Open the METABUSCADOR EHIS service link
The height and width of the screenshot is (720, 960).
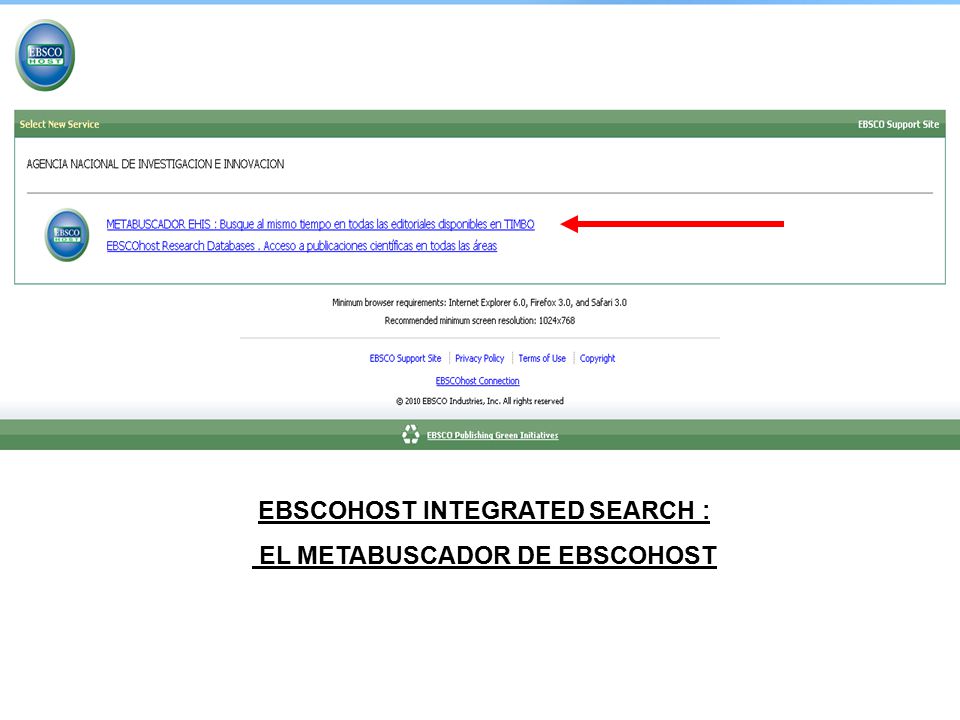tap(320, 224)
